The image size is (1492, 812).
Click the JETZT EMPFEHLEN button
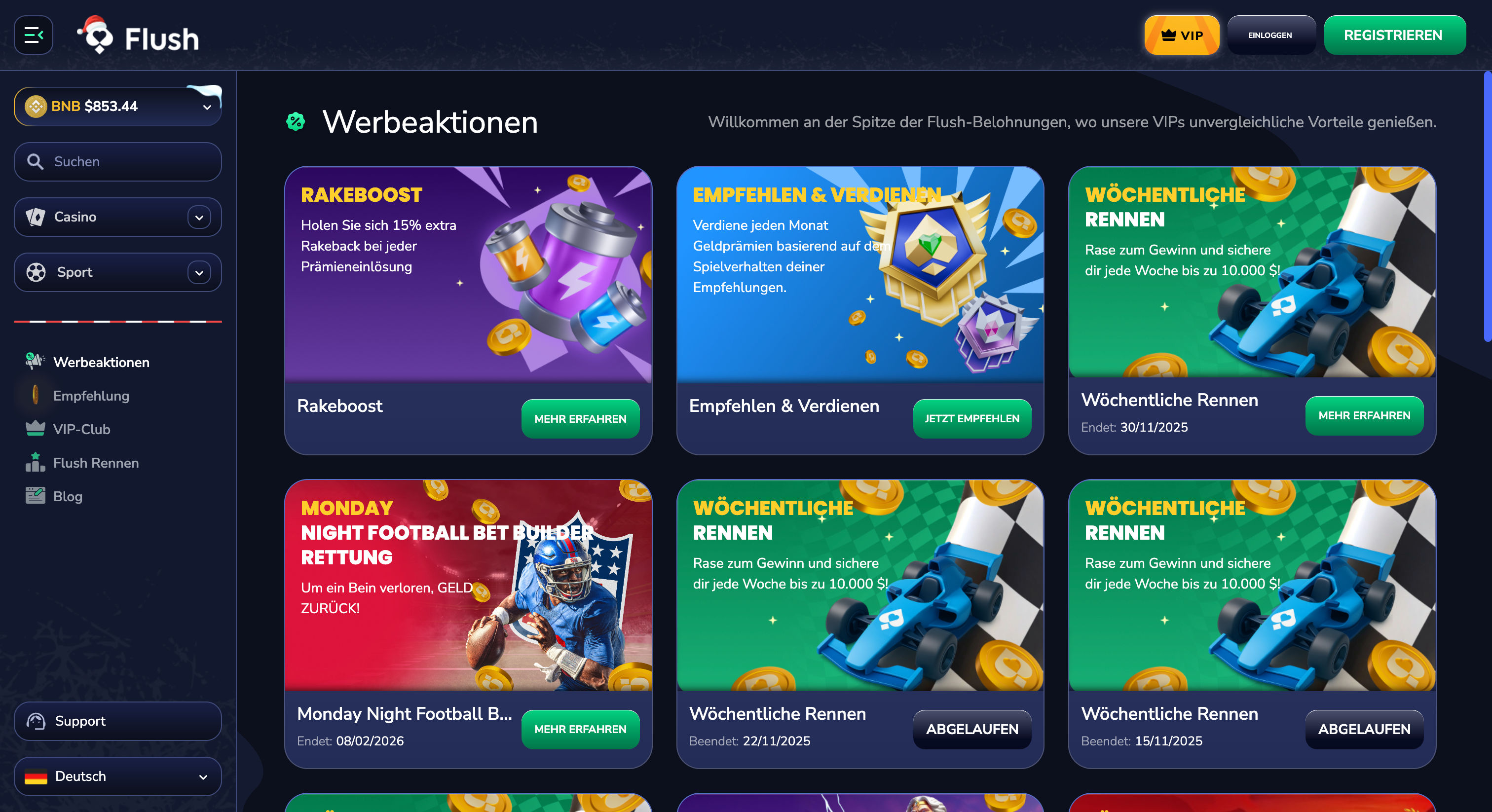pos(972,419)
